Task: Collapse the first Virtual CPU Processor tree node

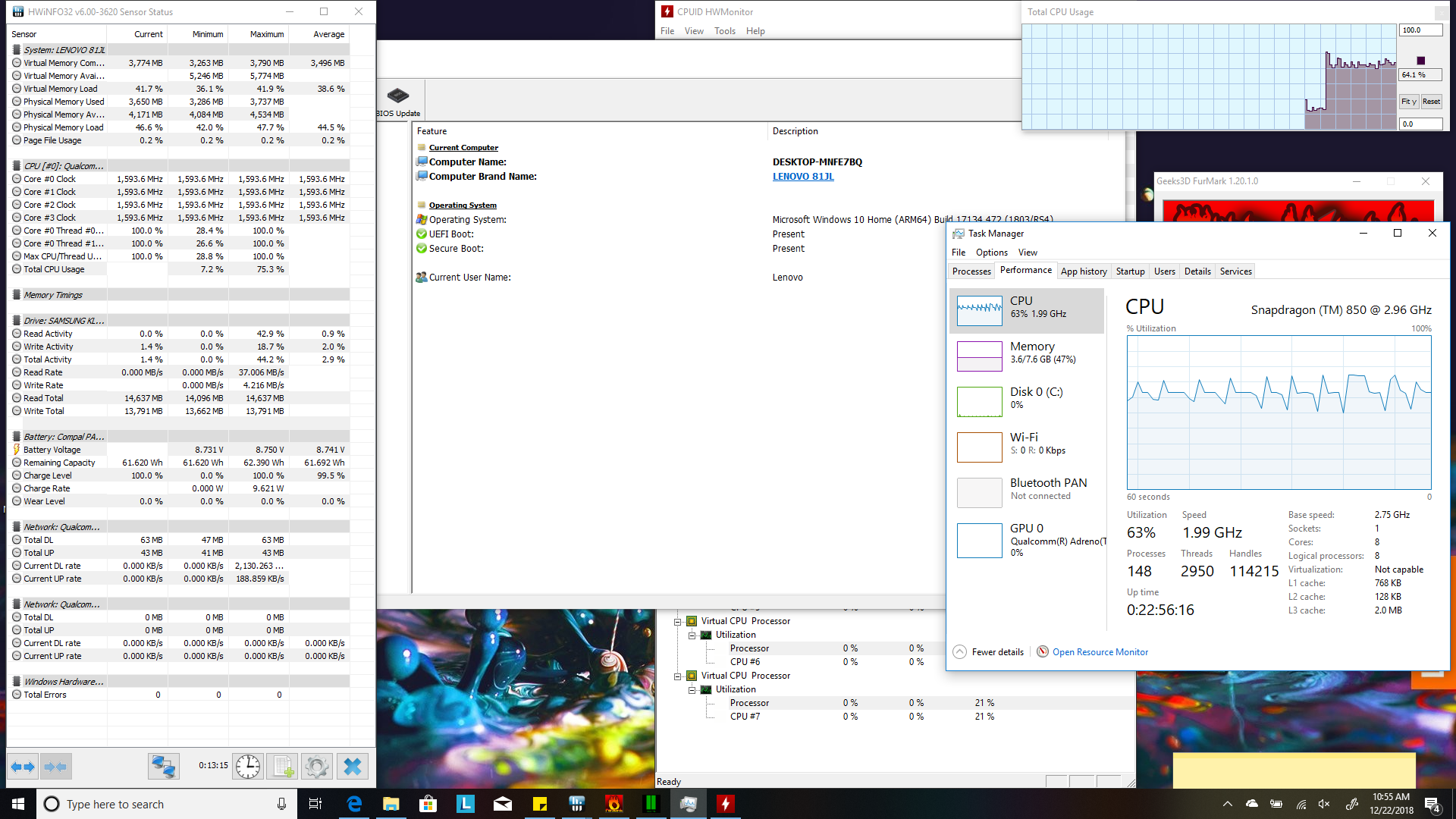Action: [x=678, y=621]
